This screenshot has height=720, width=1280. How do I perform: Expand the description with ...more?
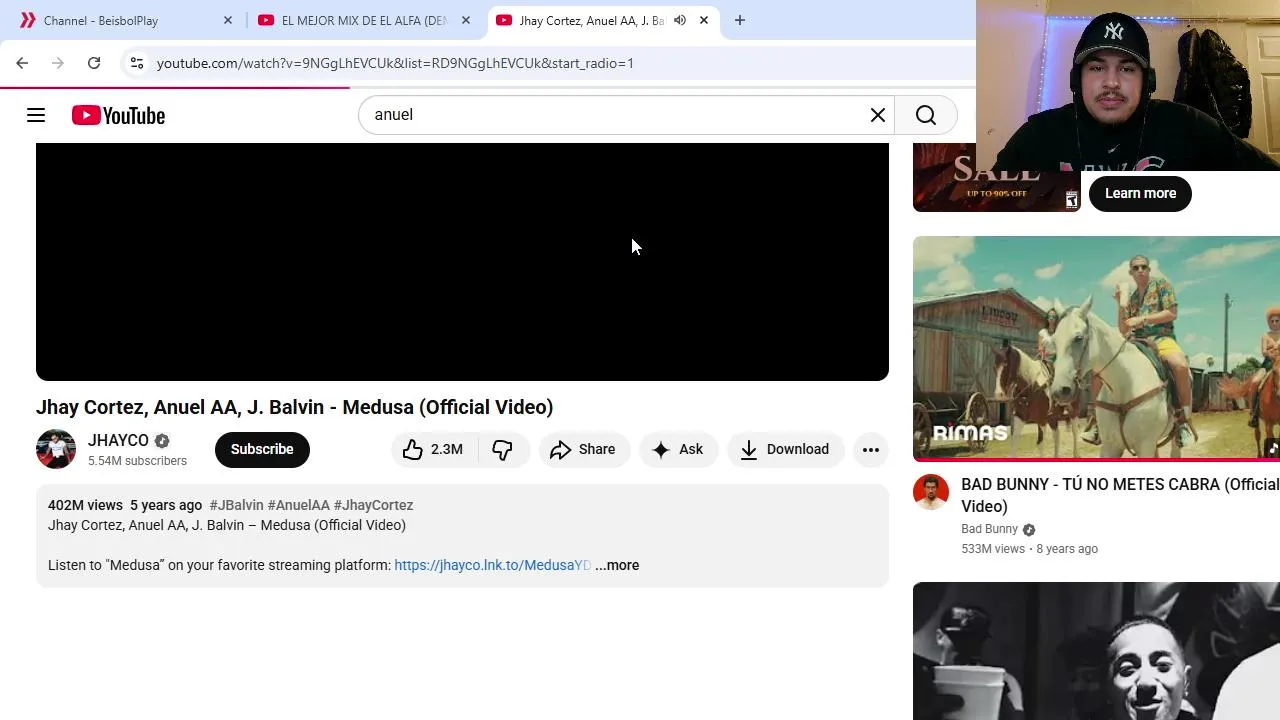617,565
